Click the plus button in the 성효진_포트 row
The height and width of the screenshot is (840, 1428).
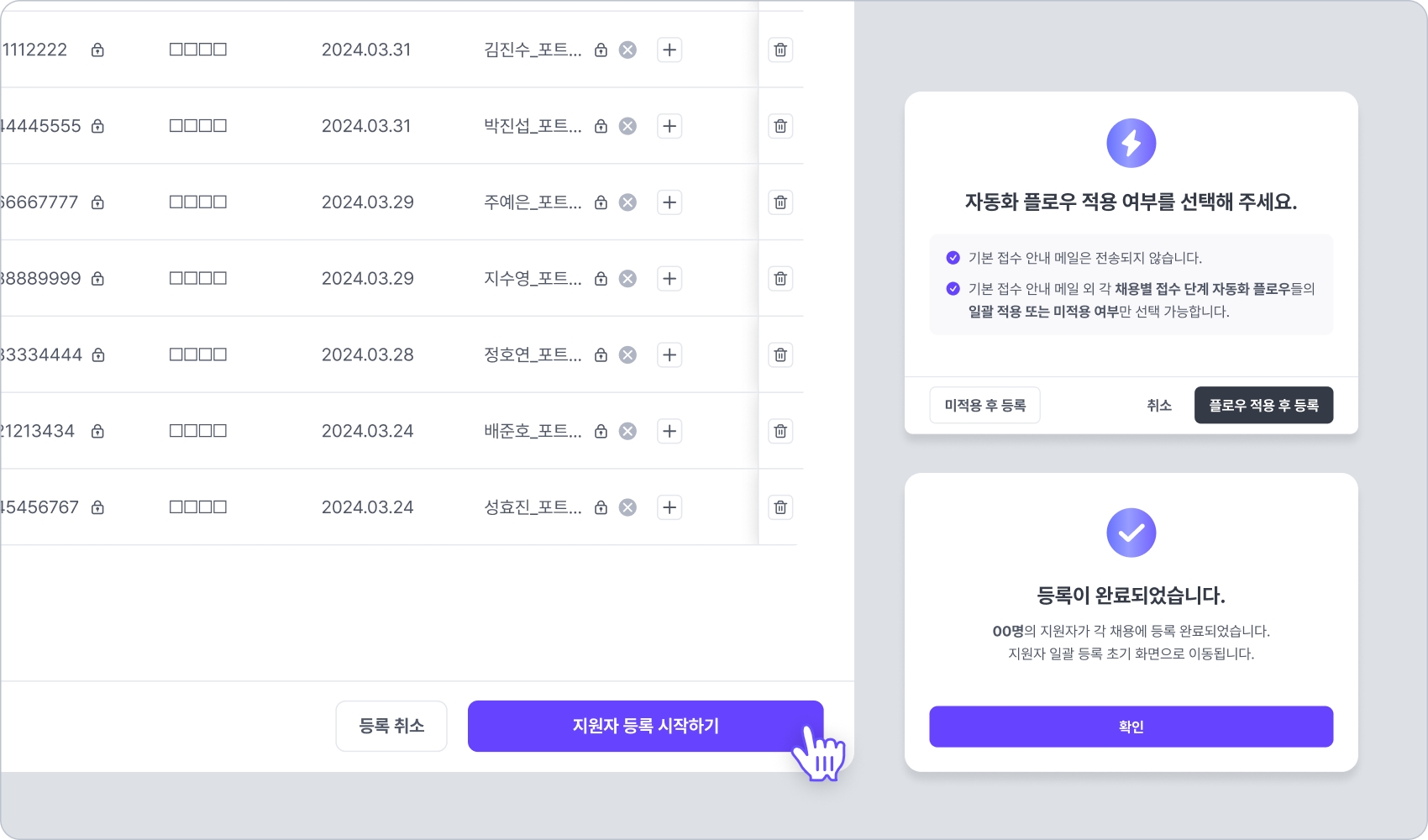[x=669, y=507]
